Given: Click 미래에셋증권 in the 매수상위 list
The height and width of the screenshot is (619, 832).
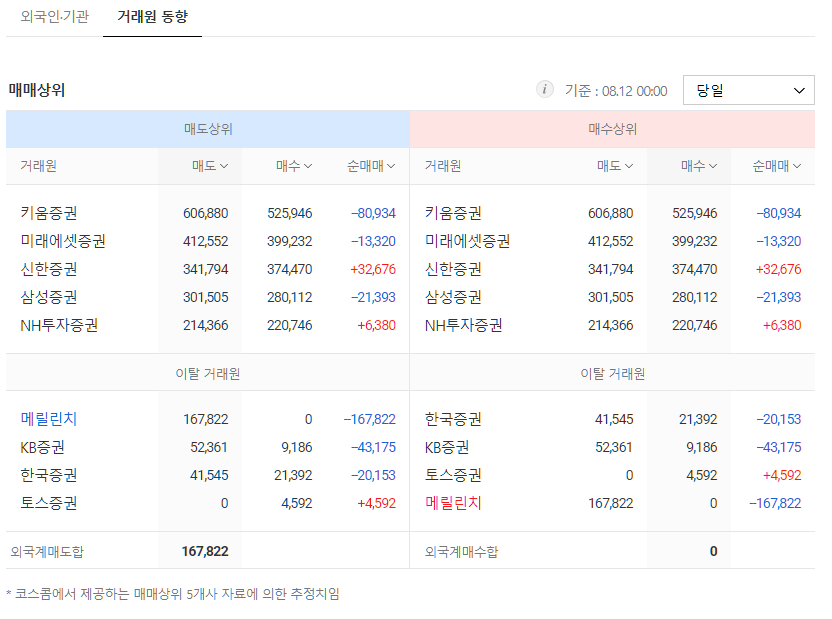Looking at the screenshot, I should [467, 241].
